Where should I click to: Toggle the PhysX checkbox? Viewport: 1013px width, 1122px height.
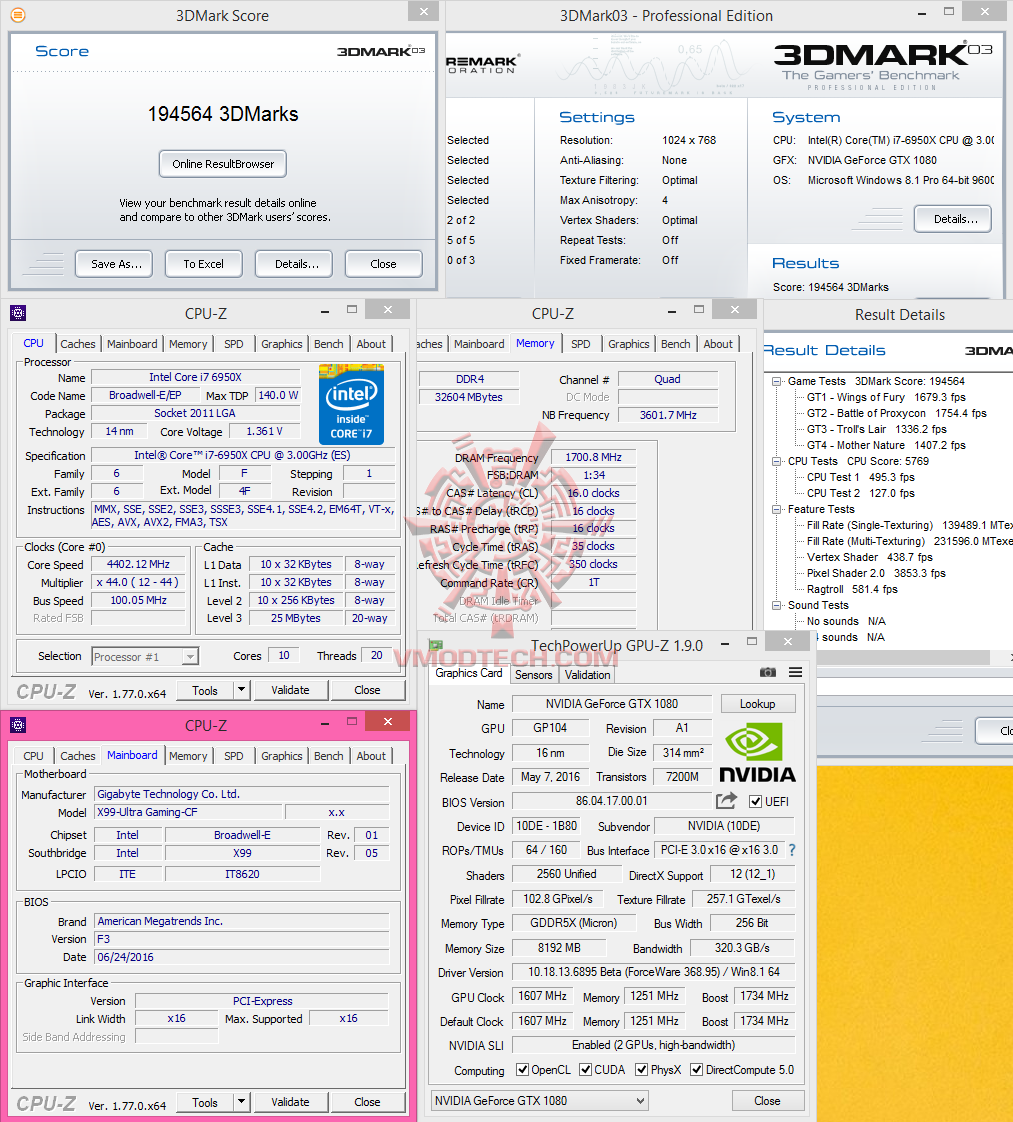coord(642,1070)
